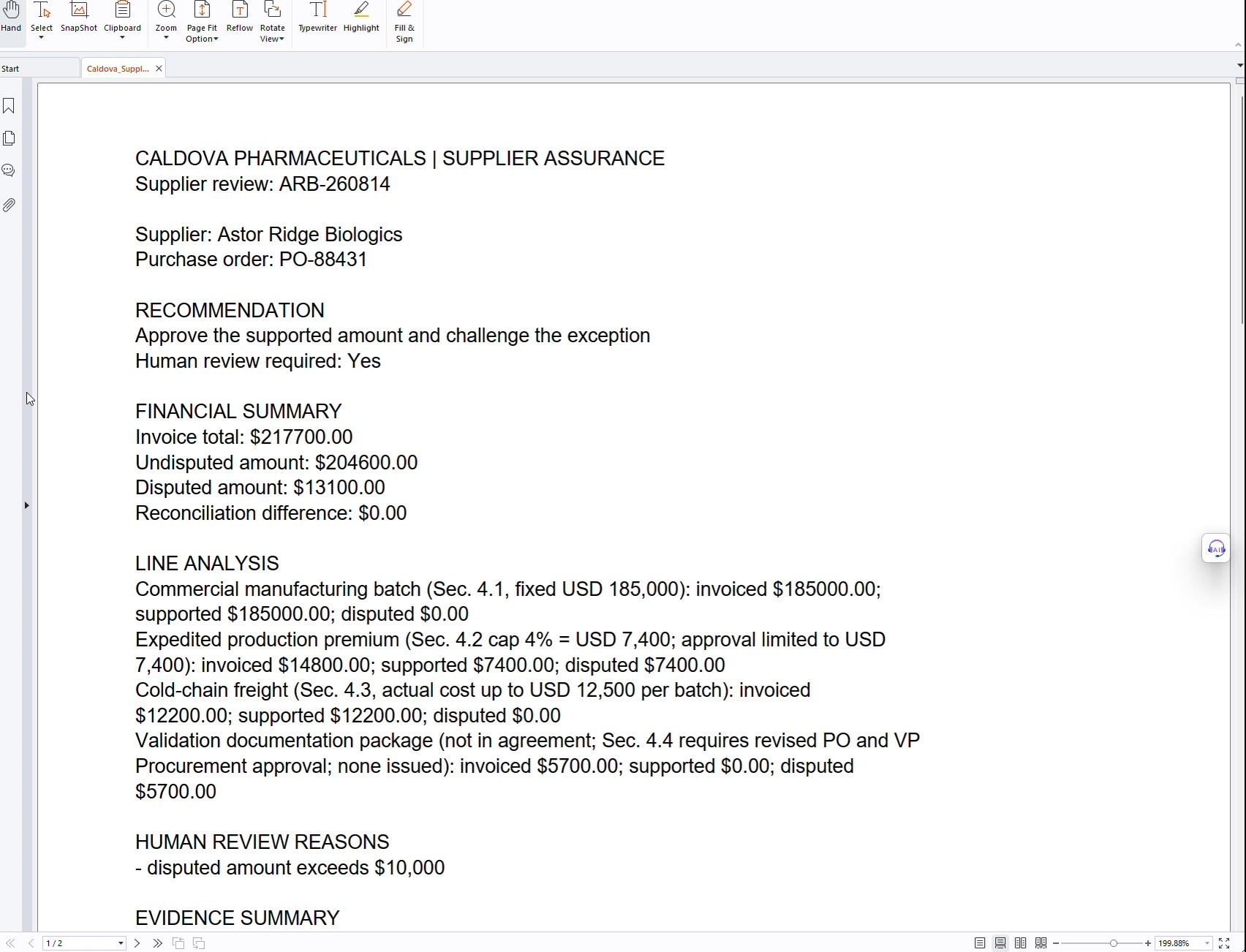The height and width of the screenshot is (952, 1246).
Task: Switch to continuous facing view
Action: (1041, 943)
